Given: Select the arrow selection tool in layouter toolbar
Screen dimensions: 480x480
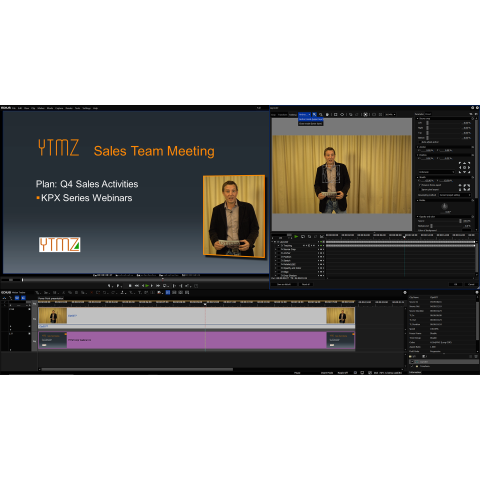Looking at the screenshot, I should pyautogui.click(x=314, y=114).
